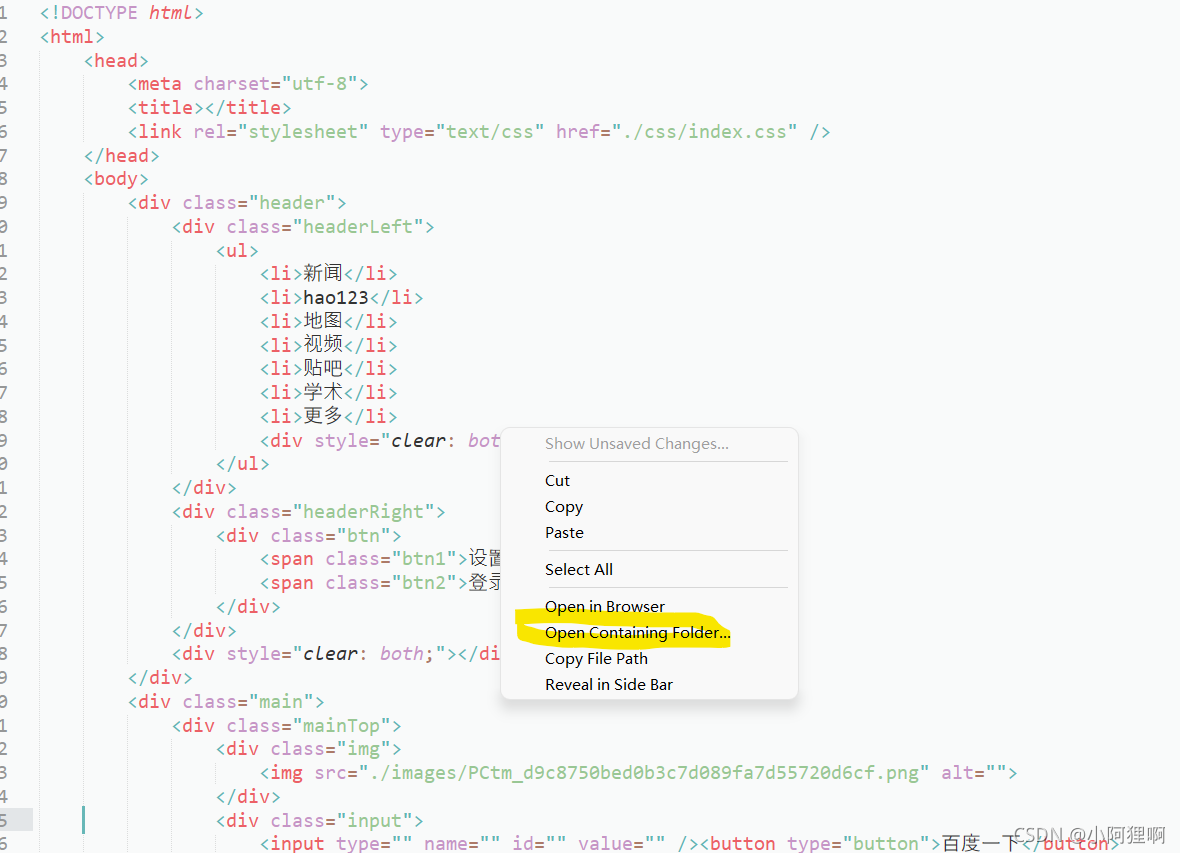Click the opening <body> tag
Image resolution: width=1180 pixels, height=853 pixels.
(x=116, y=179)
